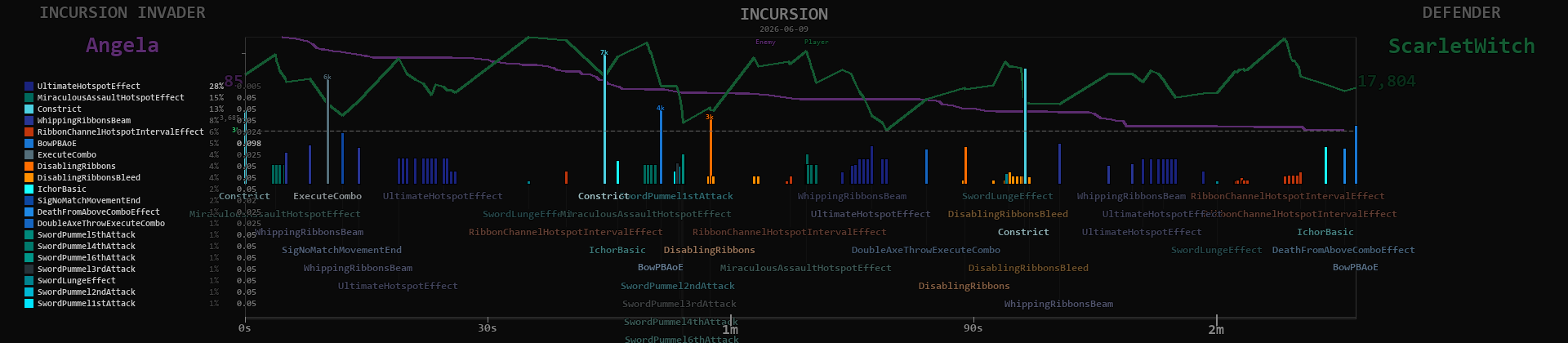Select the SwordPummel5thAttack legend label
This screenshot has height=343, width=1568.
coord(87,234)
